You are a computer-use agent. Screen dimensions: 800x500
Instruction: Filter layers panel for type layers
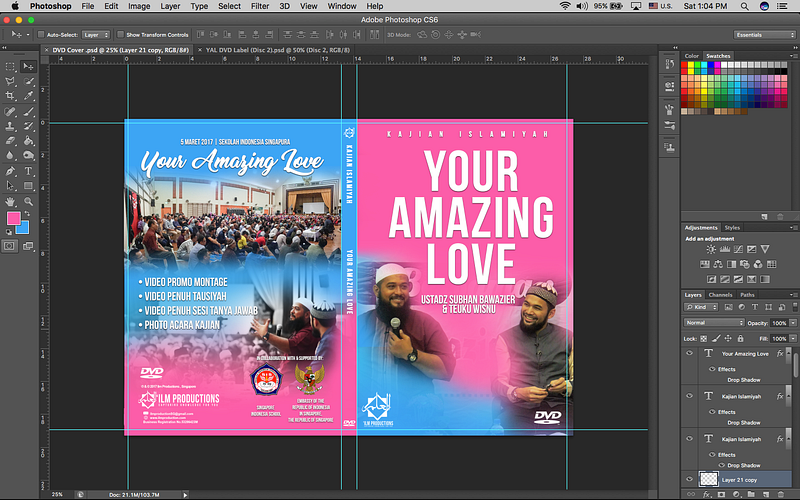click(x=755, y=307)
